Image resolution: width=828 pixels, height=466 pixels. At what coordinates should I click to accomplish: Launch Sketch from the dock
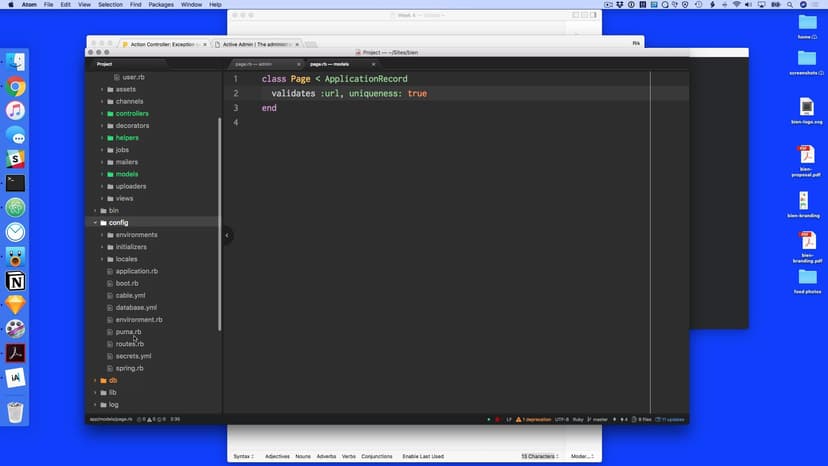16,304
